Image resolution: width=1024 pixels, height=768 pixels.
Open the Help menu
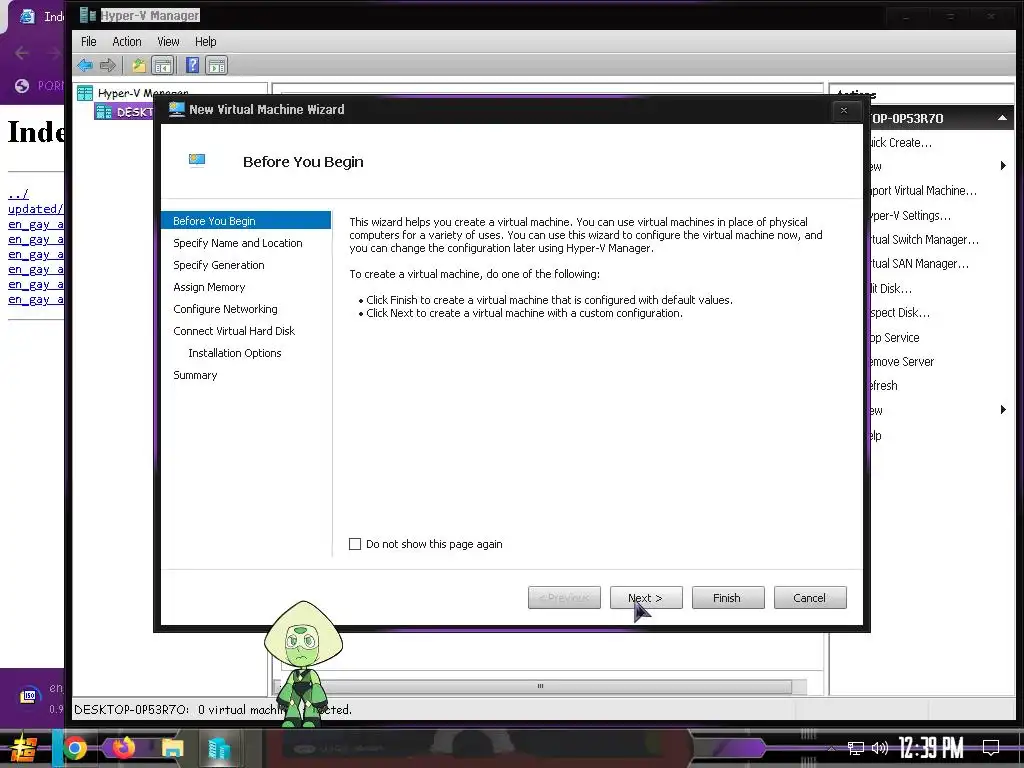click(206, 42)
